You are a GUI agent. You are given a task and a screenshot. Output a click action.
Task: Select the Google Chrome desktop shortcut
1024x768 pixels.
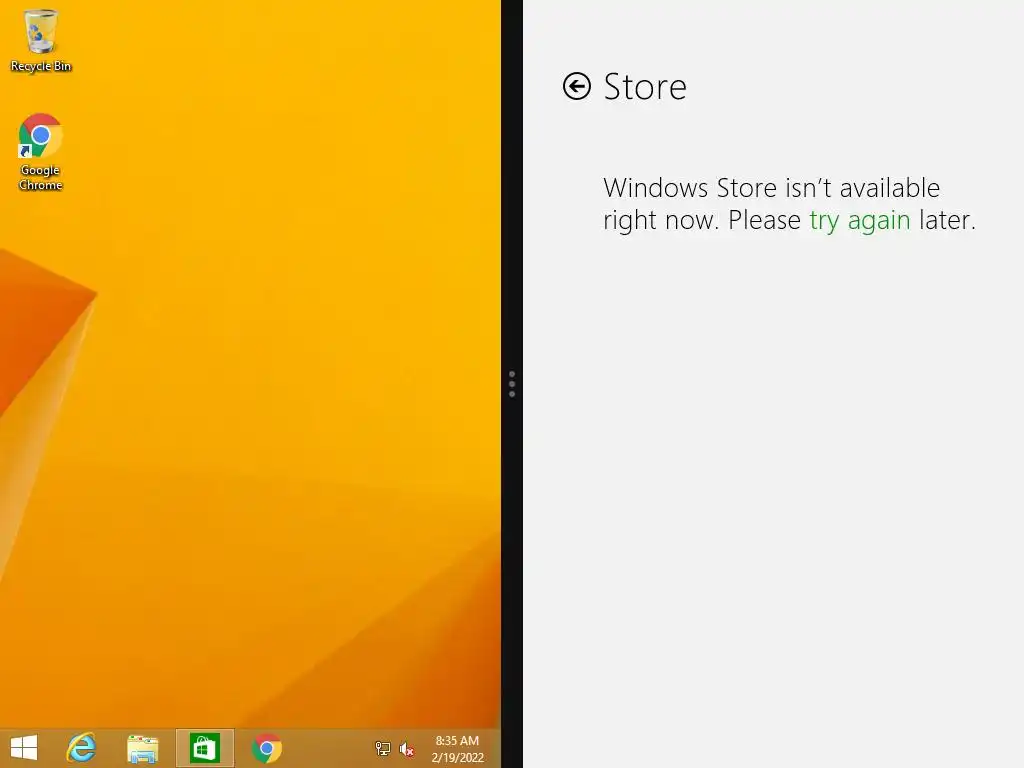tap(40, 152)
